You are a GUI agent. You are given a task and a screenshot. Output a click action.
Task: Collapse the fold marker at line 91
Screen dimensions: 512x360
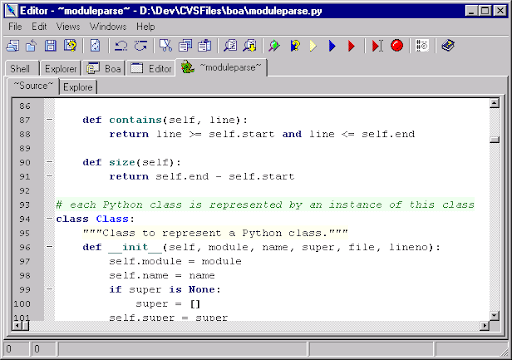click(x=50, y=176)
